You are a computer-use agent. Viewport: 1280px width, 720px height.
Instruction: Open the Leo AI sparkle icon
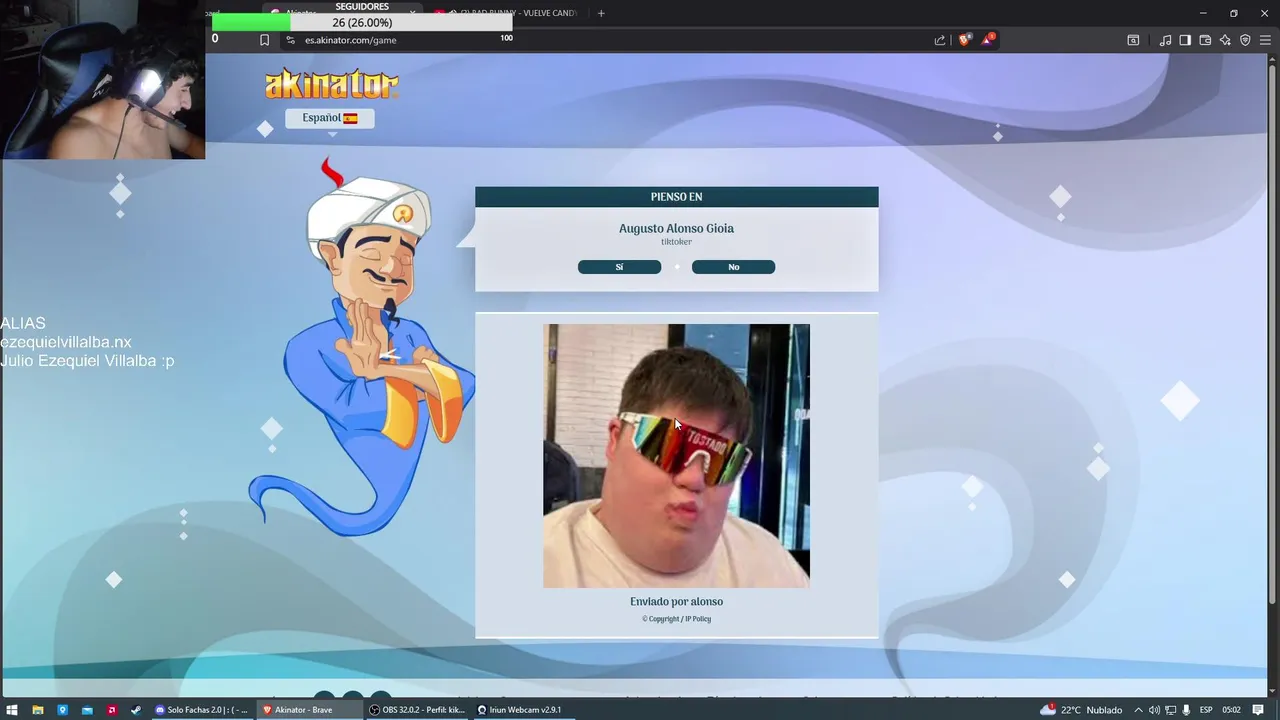click(x=1225, y=40)
